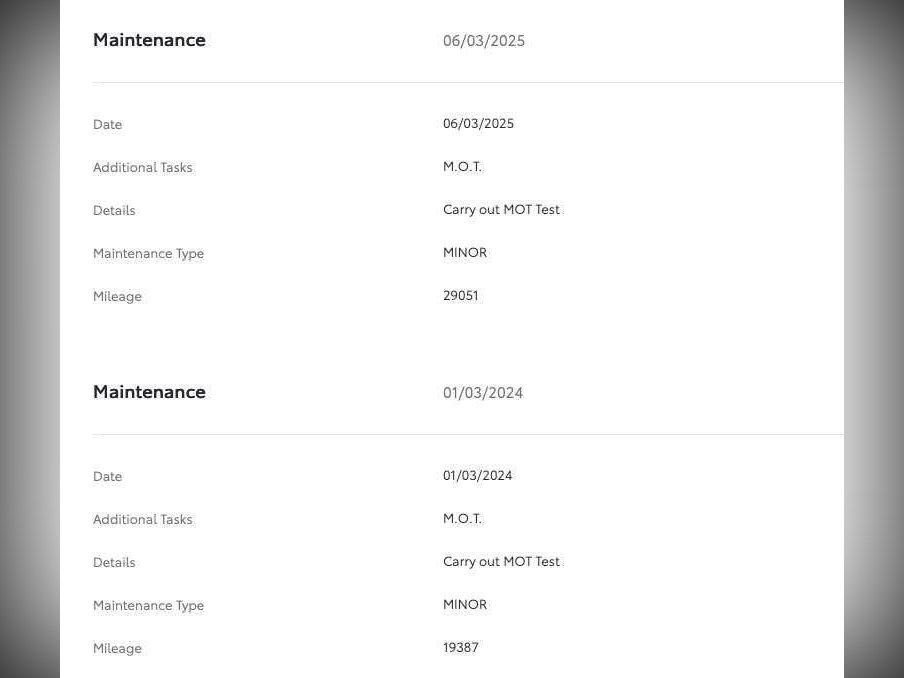Click the Additional Tasks label in 2024 record
Viewport: 904px width, 678px height.
point(142,520)
